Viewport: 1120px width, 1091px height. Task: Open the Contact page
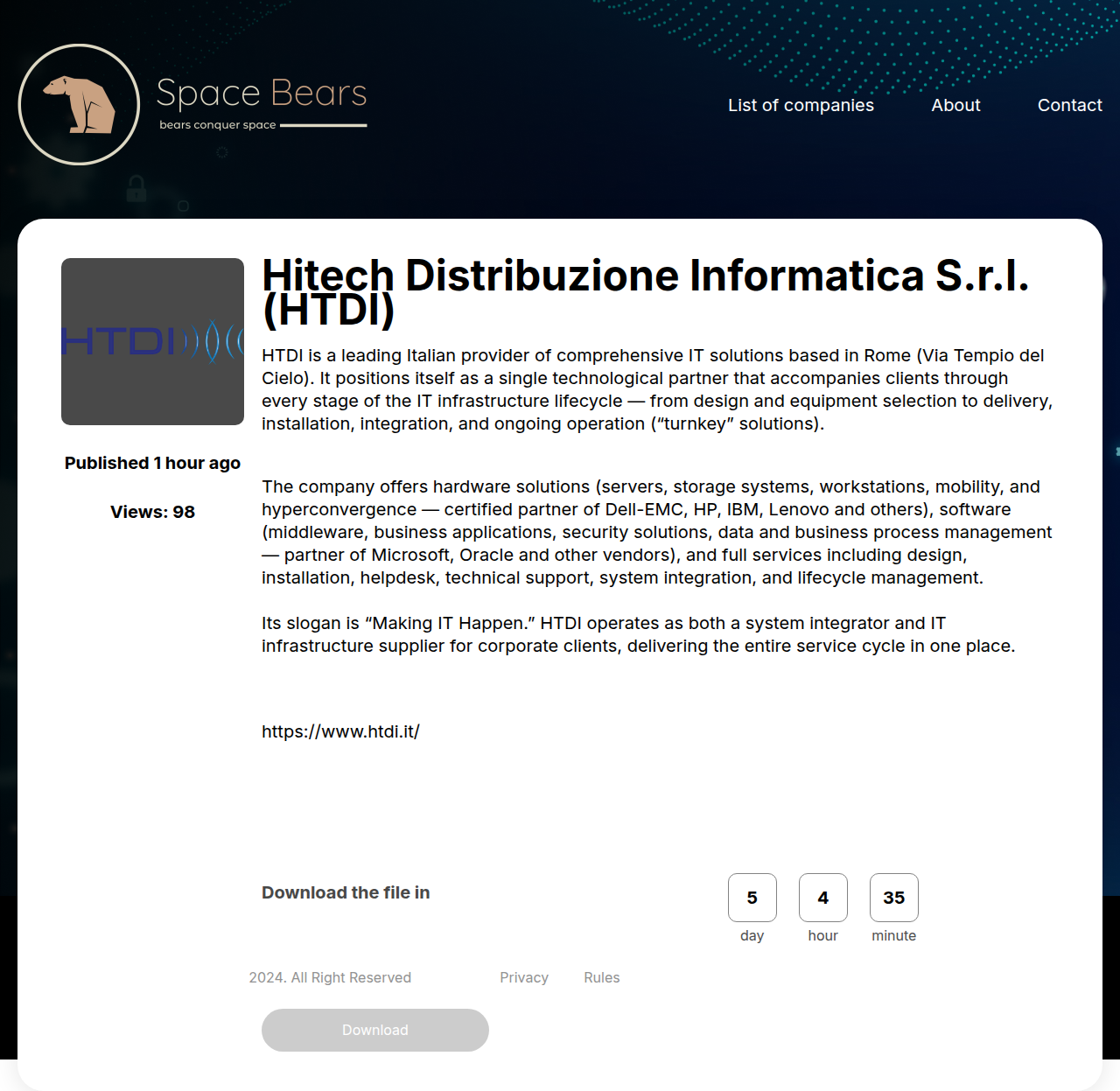[1069, 105]
